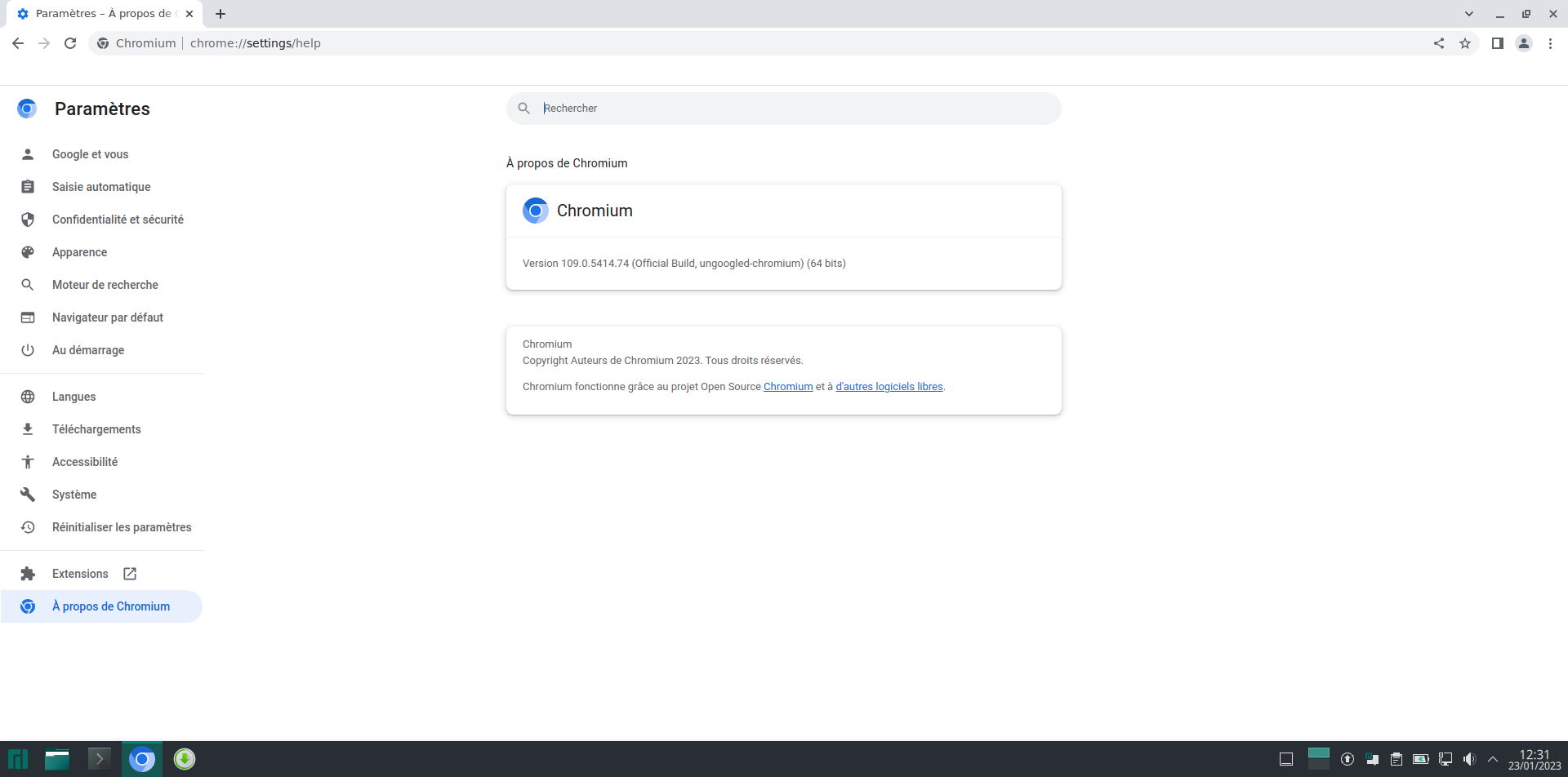1568x777 pixels.
Task: Open a new tab with plus button
Action: [220, 14]
